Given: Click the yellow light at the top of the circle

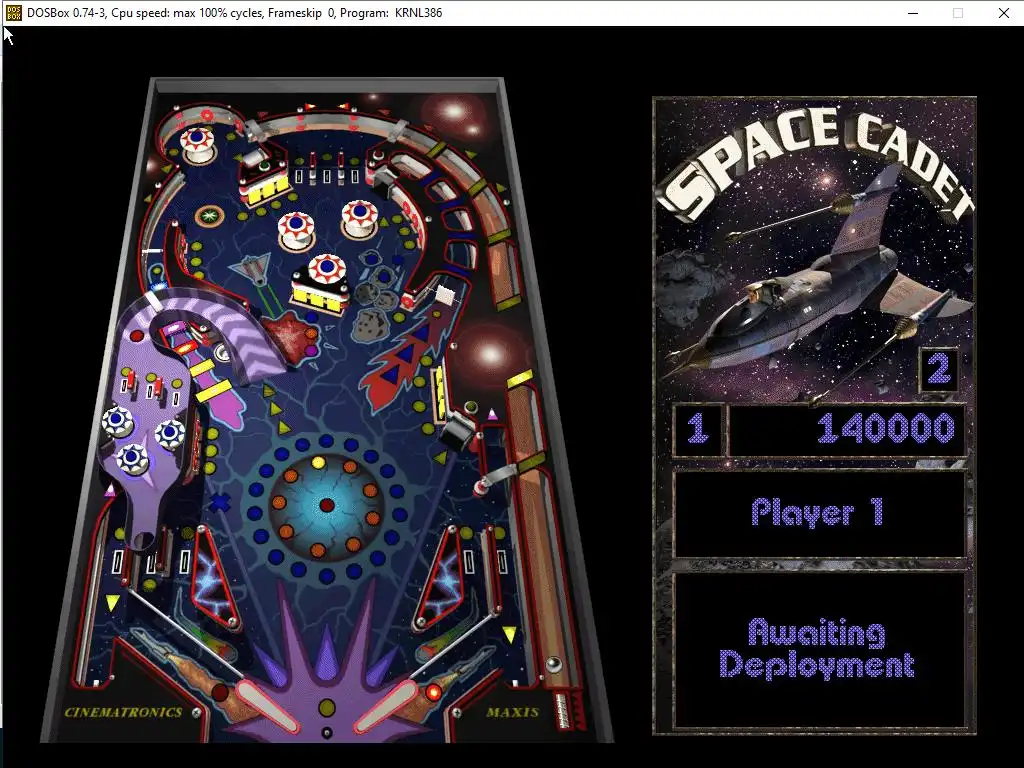Looking at the screenshot, I should pyautogui.click(x=318, y=462).
